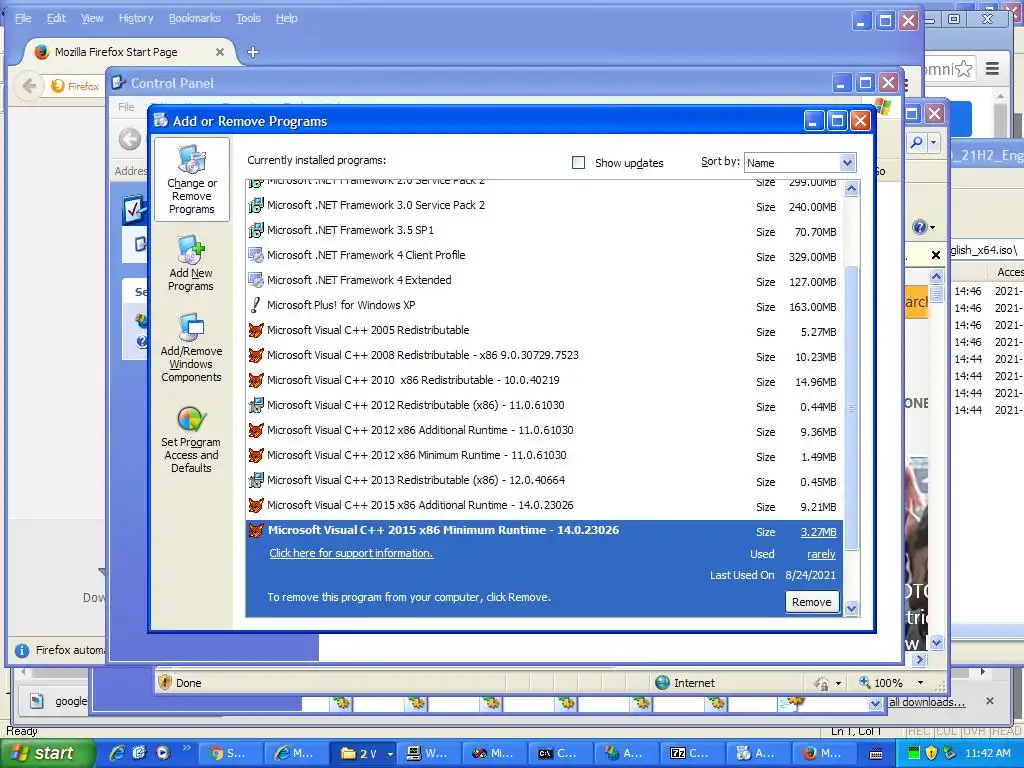Viewport: 1024px width, 768px height.
Task: Open 7-Zip taskbar button
Action: coord(694,753)
